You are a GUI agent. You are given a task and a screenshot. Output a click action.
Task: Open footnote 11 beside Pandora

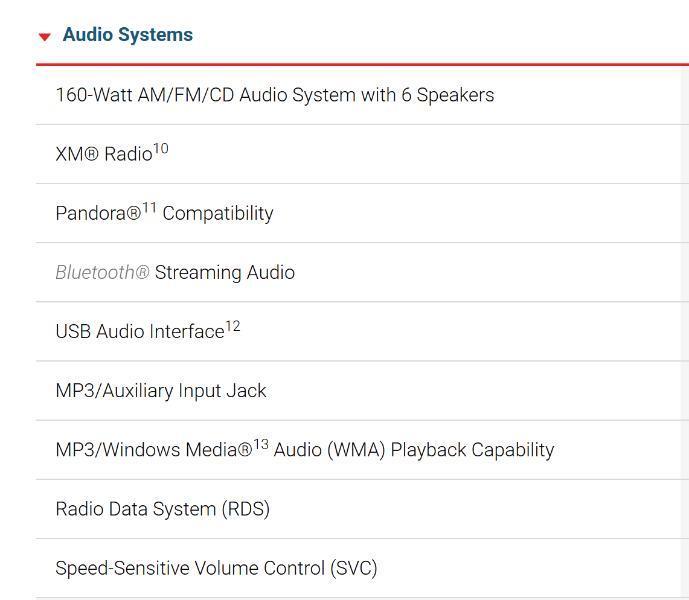point(149,208)
